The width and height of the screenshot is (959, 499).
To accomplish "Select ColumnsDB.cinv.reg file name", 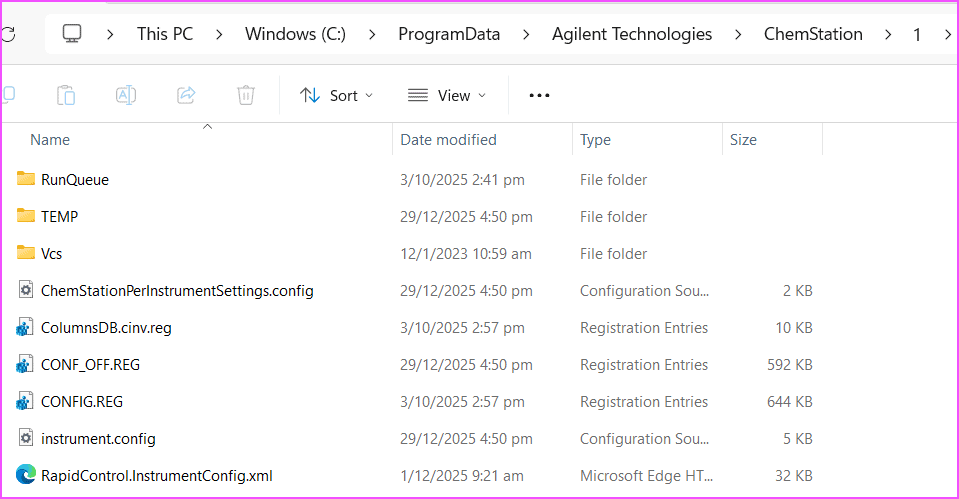I will point(106,328).
